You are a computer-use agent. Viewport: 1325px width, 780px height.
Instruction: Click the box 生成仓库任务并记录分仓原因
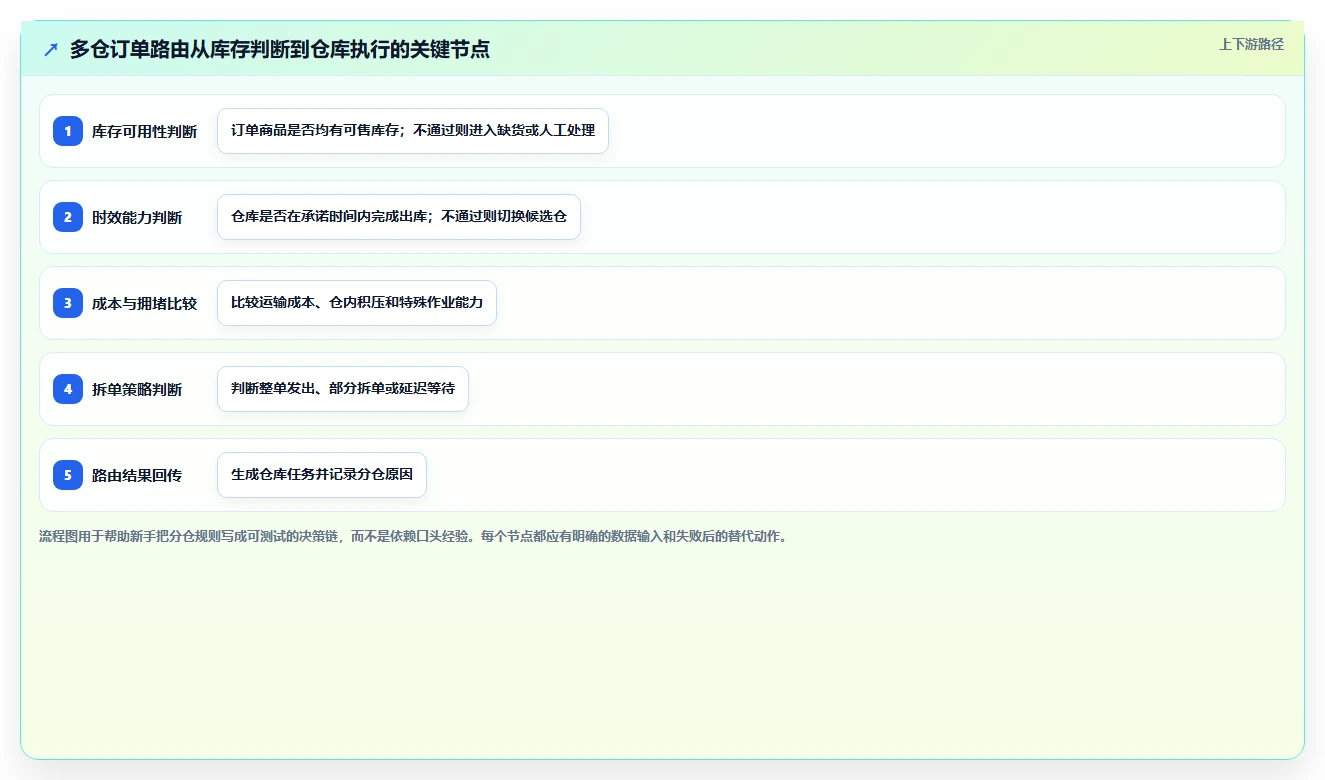[x=322, y=475]
